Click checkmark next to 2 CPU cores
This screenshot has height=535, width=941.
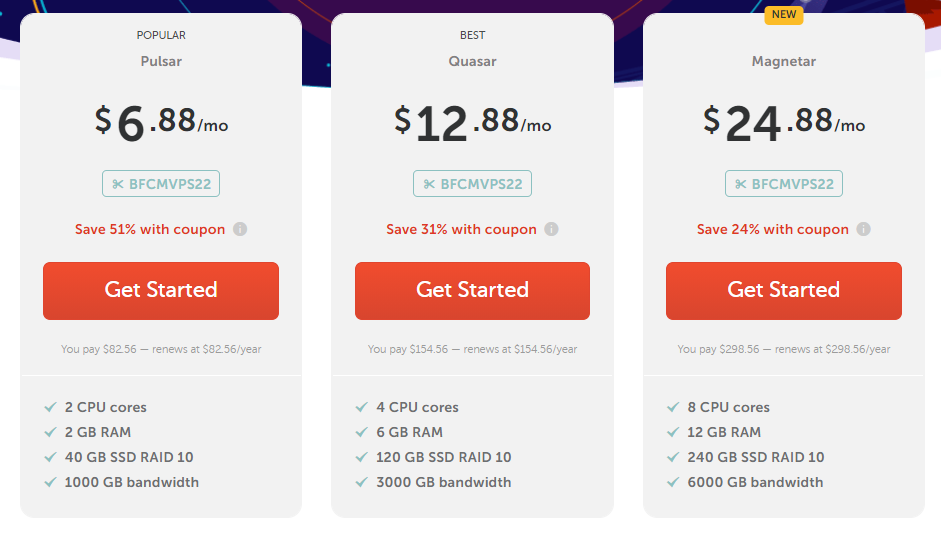[50, 407]
